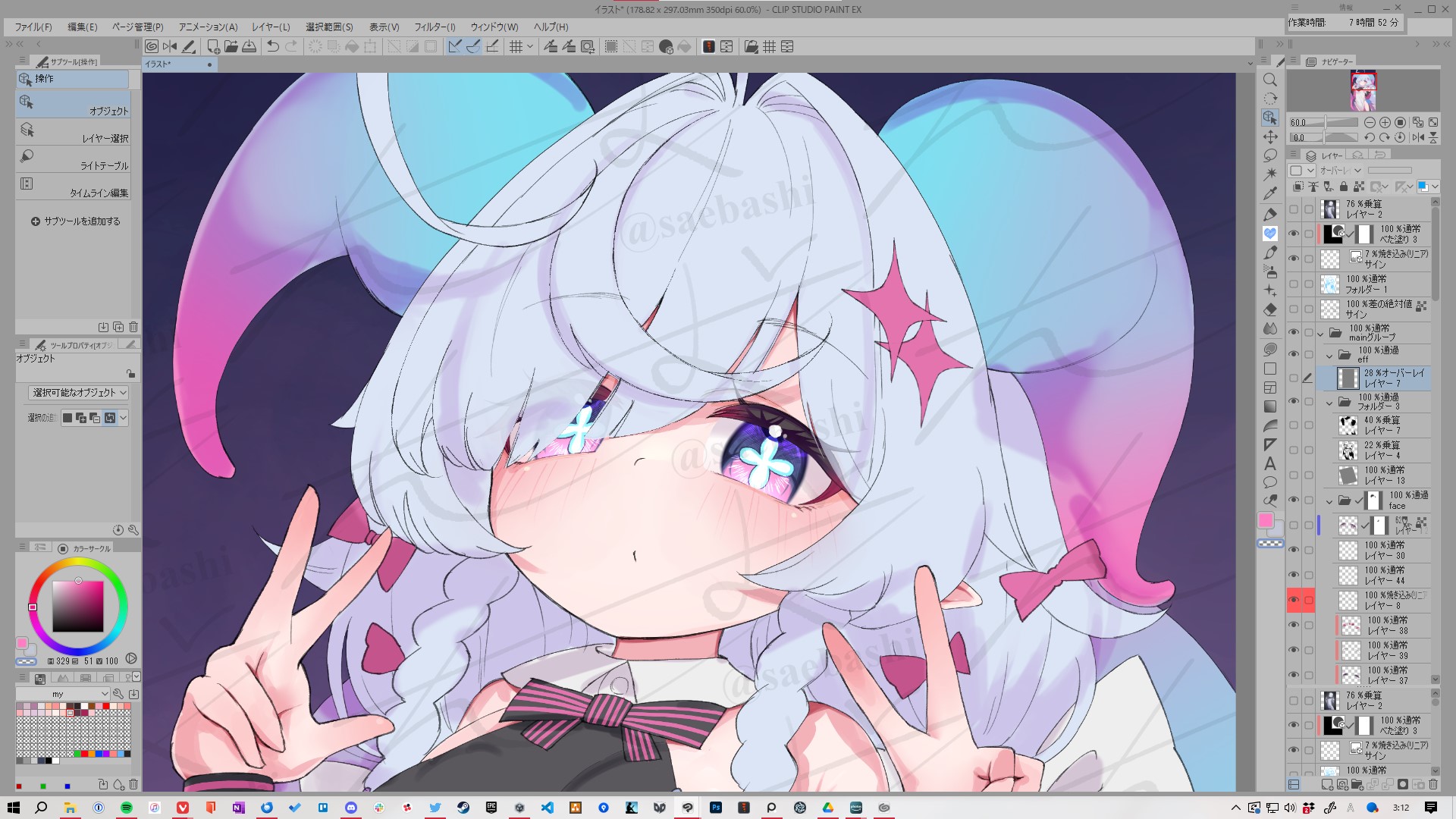Open the blending mode dropdown
Viewport: 1456px width, 819px height.
point(1340,171)
